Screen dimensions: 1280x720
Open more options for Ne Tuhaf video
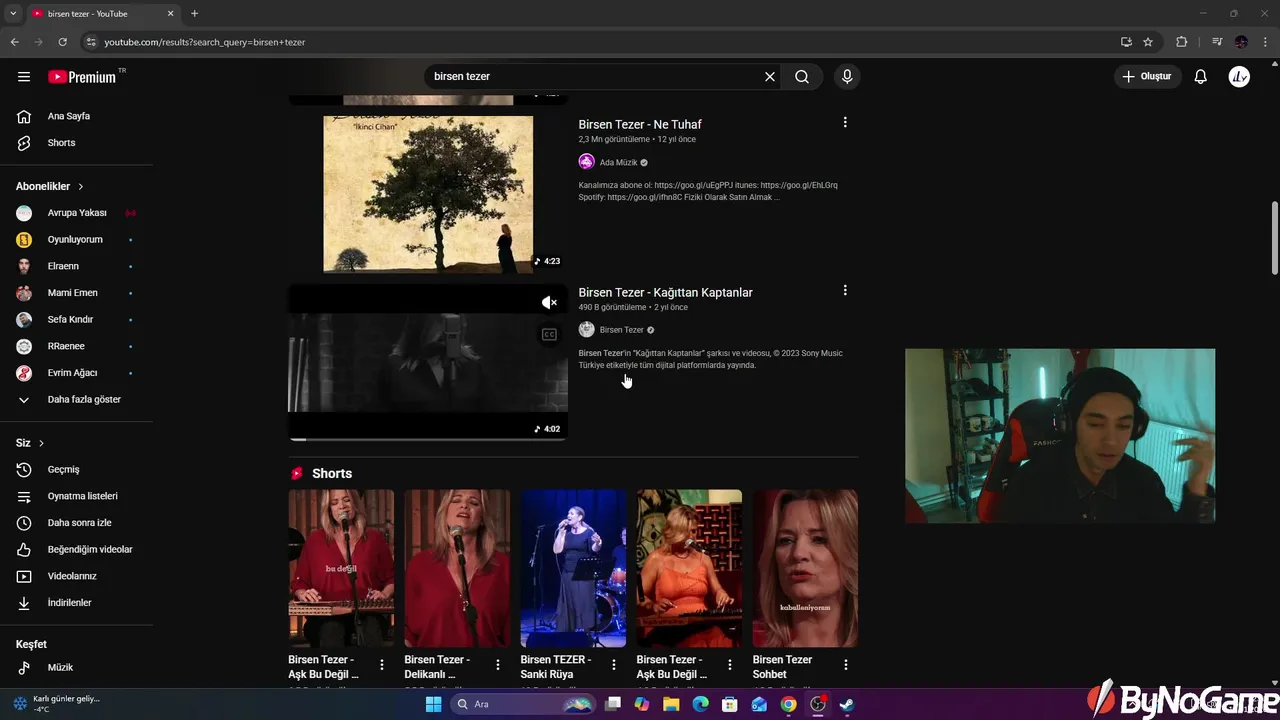845,122
